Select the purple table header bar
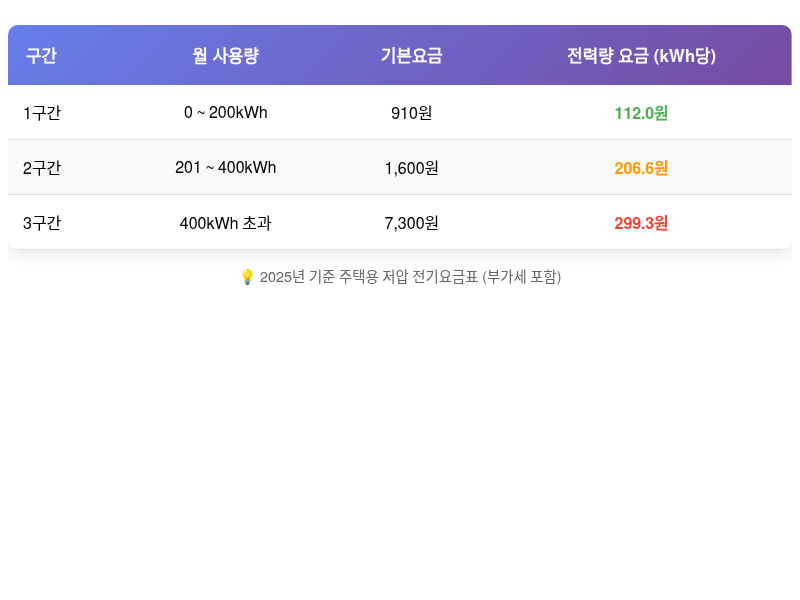 tap(400, 56)
